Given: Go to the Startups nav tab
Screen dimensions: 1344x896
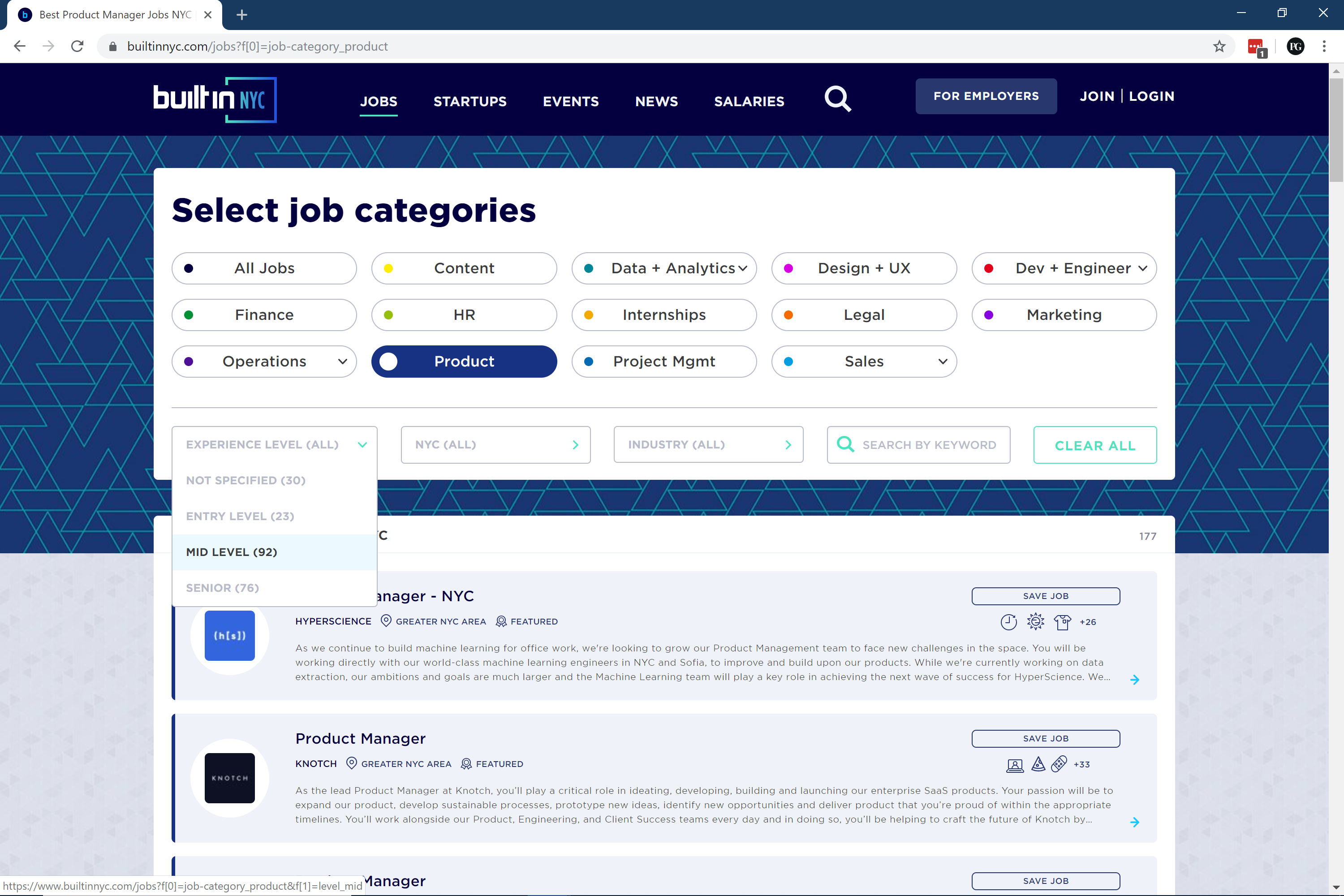Looking at the screenshot, I should pos(470,102).
